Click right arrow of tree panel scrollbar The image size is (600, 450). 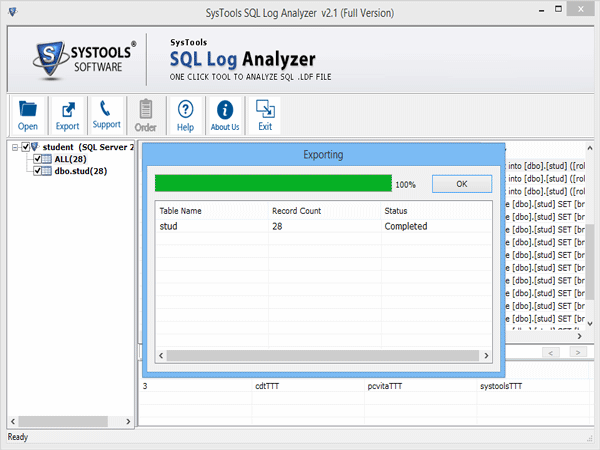click(x=128, y=421)
